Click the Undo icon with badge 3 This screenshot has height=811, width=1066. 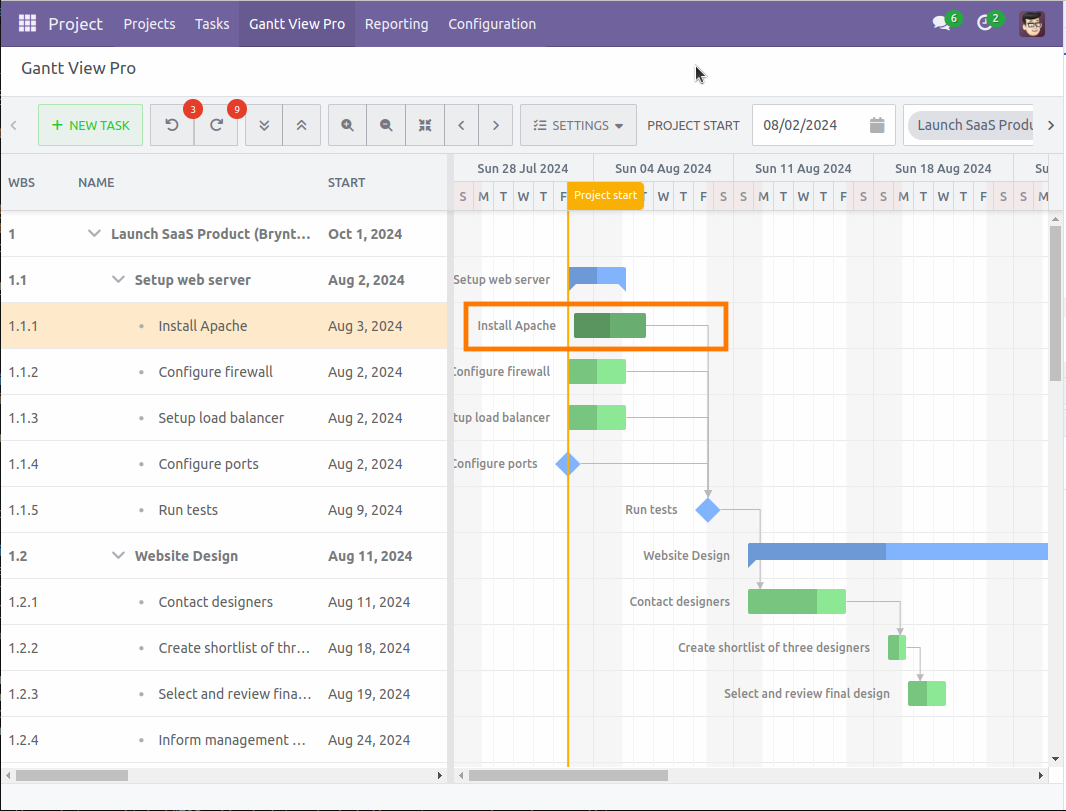tap(172, 125)
